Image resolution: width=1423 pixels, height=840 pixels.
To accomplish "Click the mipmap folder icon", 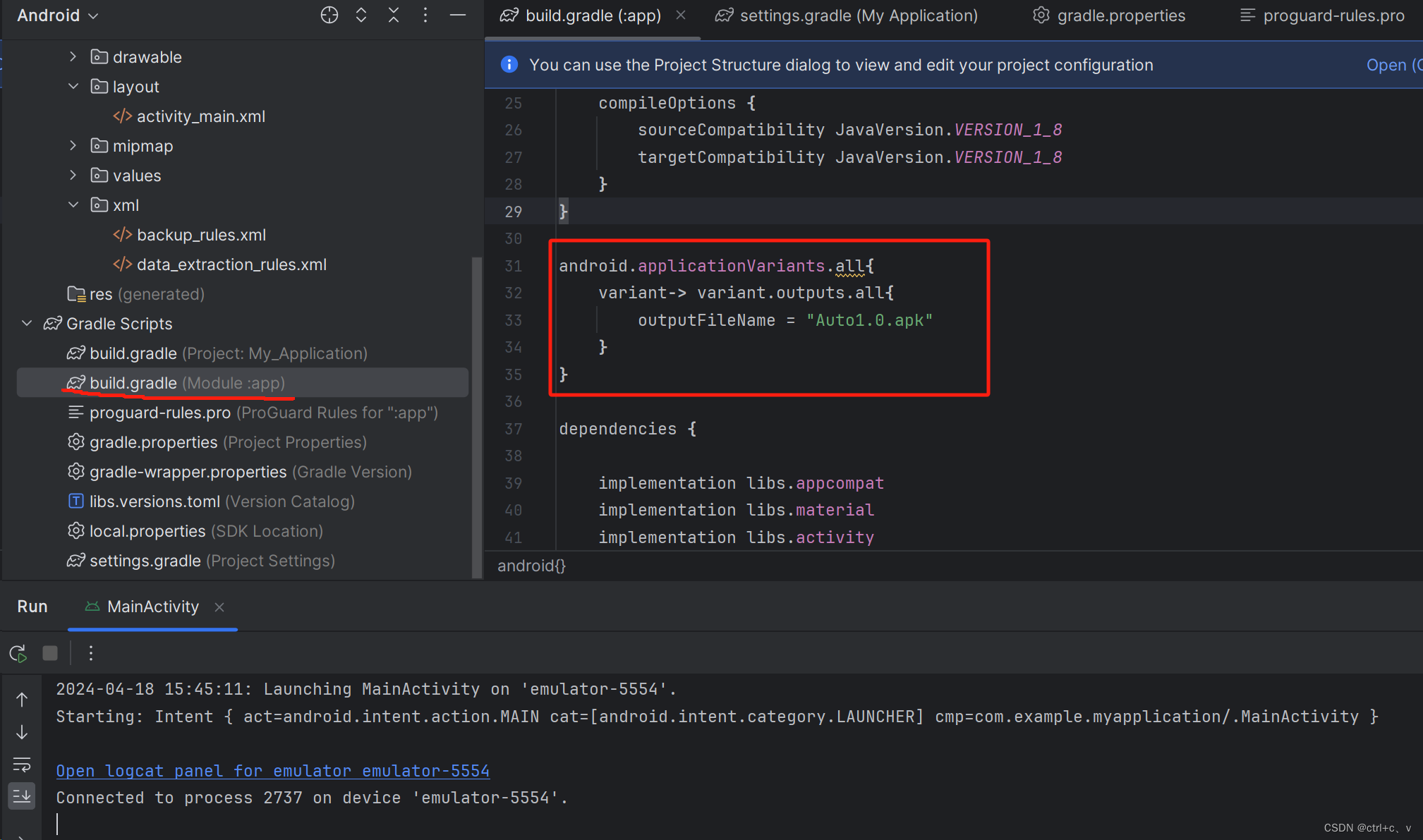I will click(x=99, y=145).
